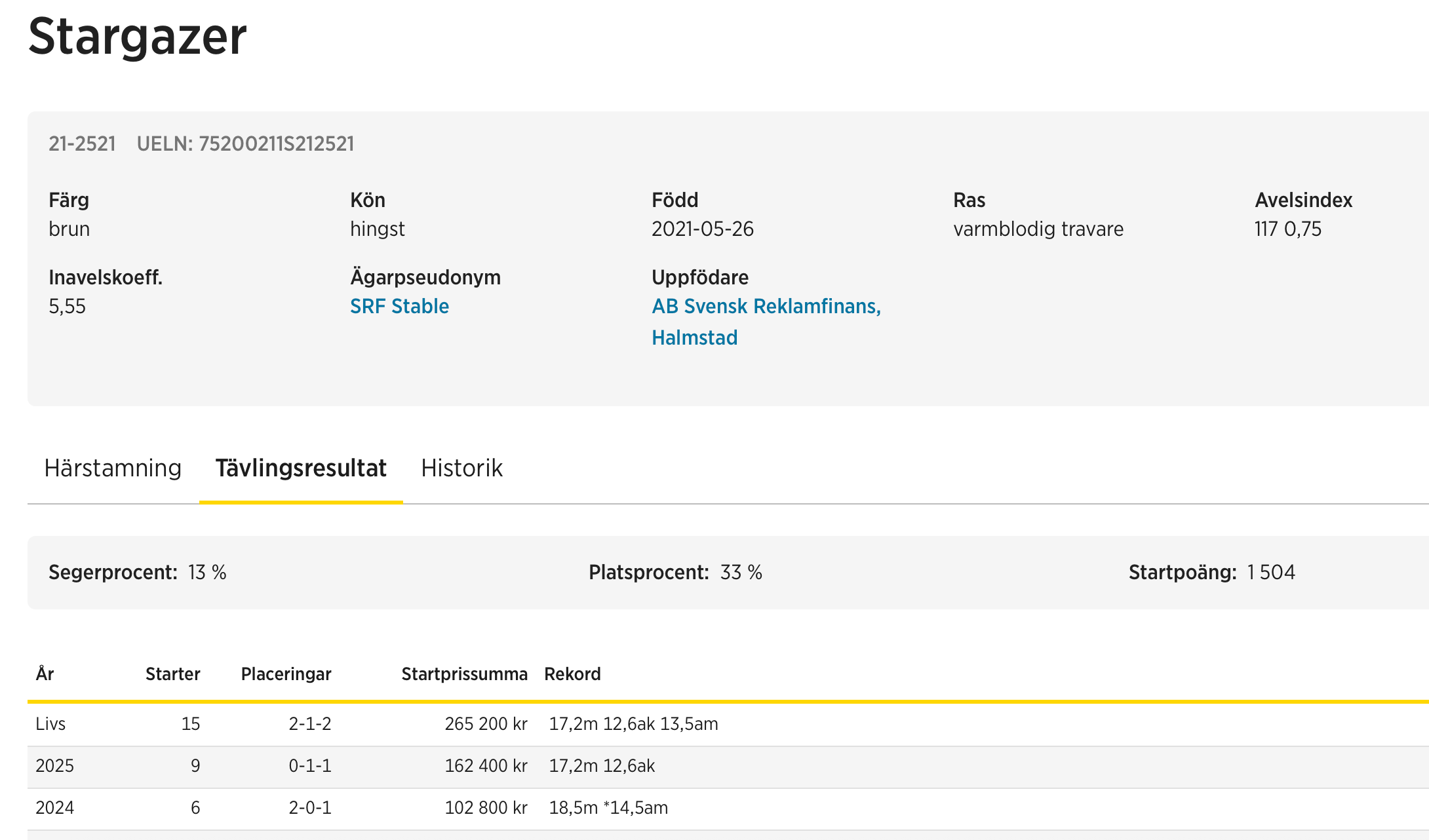
Task: Select the 2025 results row
Action: click(54, 766)
